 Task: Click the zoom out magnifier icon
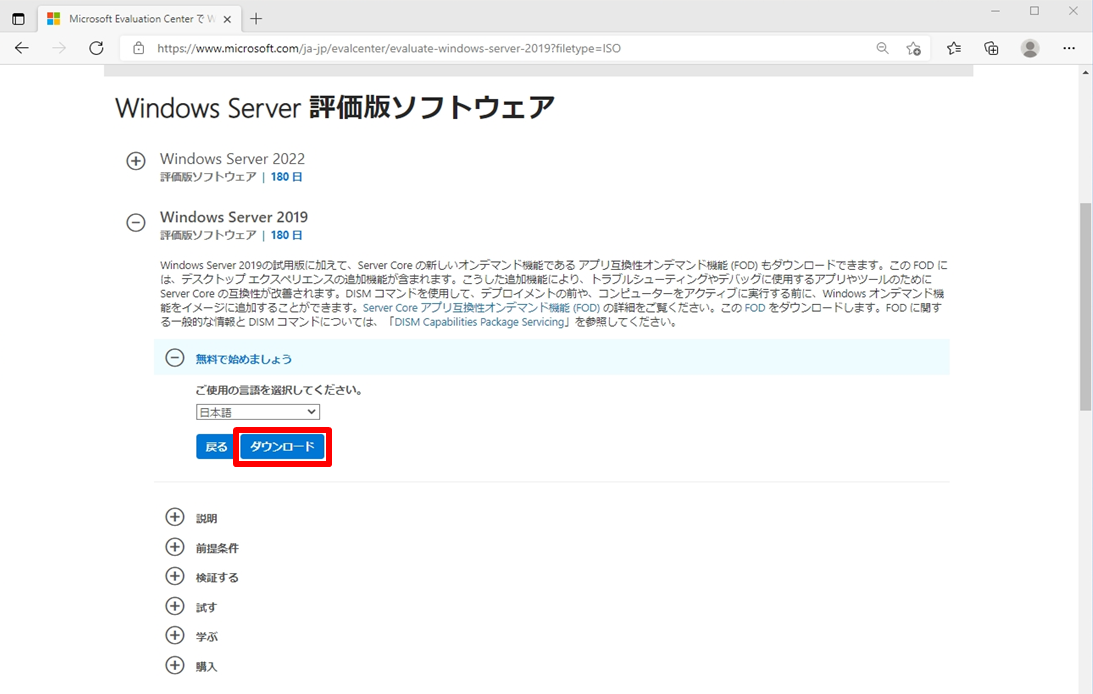[882, 48]
